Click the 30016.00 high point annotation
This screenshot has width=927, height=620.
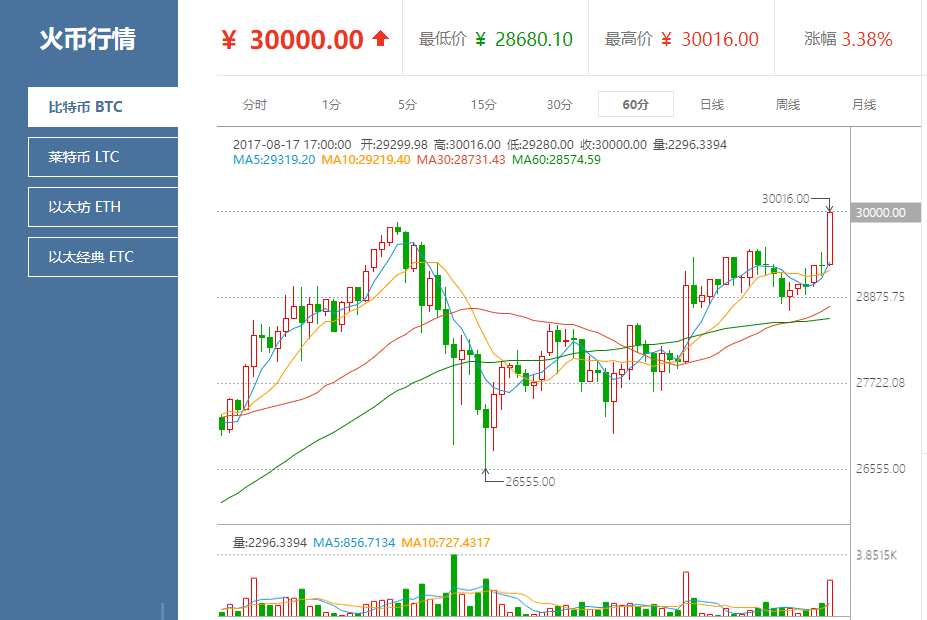(x=785, y=199)
